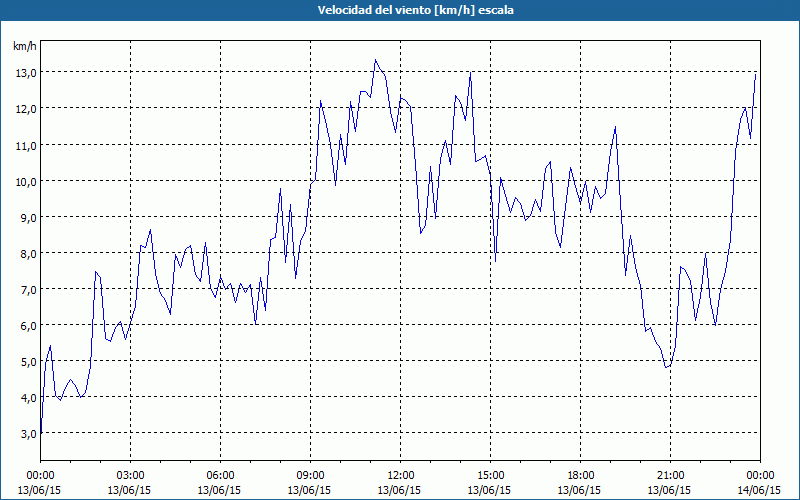Image resolution: width=800 pixels, height=500 pixels.
Task: Click the 06:00 time axis label
Action: [220, 476]
